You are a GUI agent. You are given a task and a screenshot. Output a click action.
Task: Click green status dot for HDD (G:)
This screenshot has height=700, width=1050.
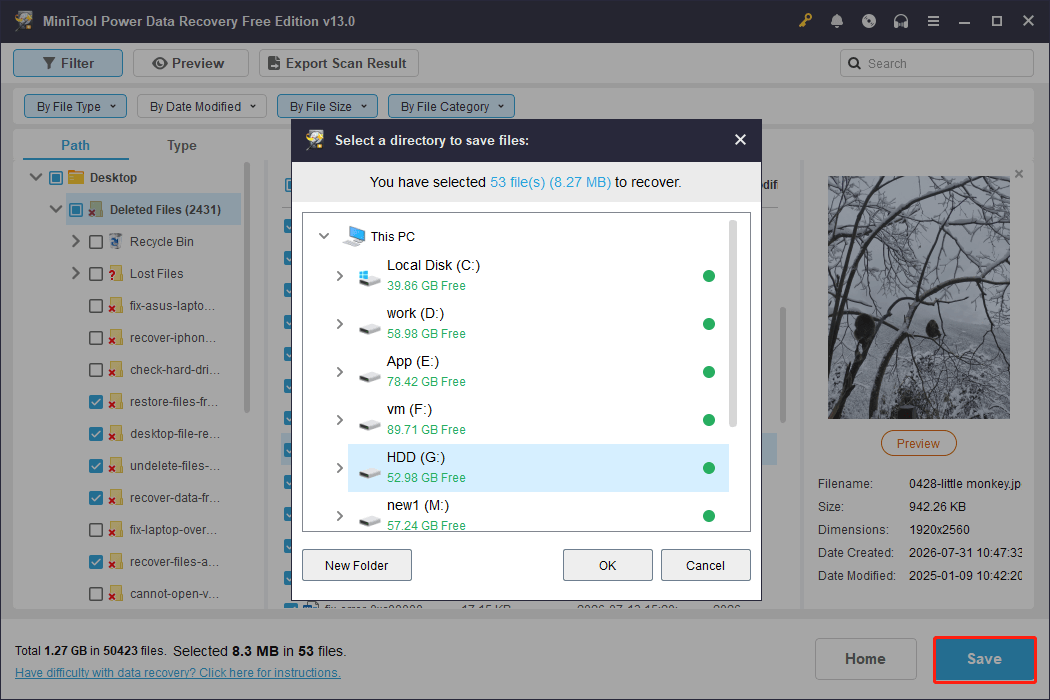tap(708, 468)
